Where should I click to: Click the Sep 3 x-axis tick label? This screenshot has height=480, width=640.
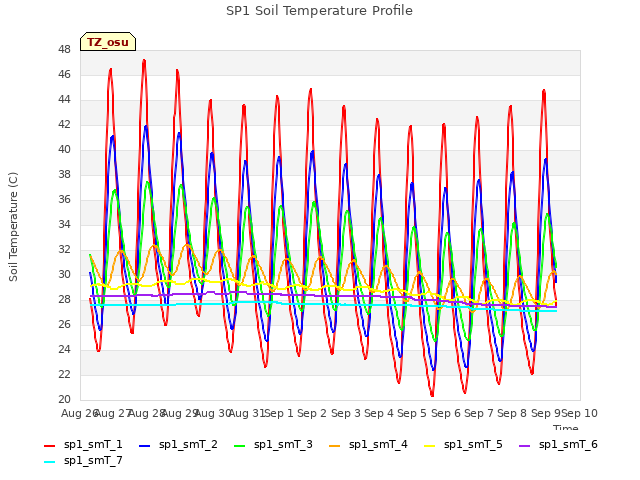[346, 413]
